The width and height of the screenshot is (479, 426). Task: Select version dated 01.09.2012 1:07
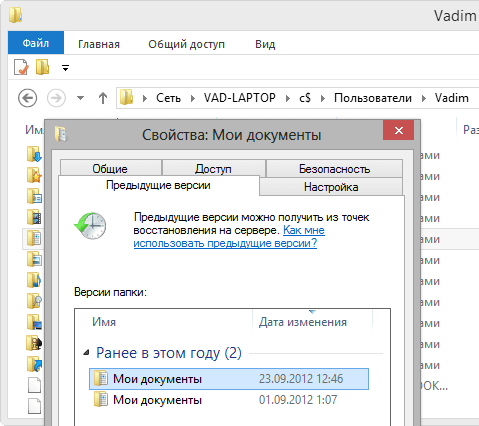229,400
